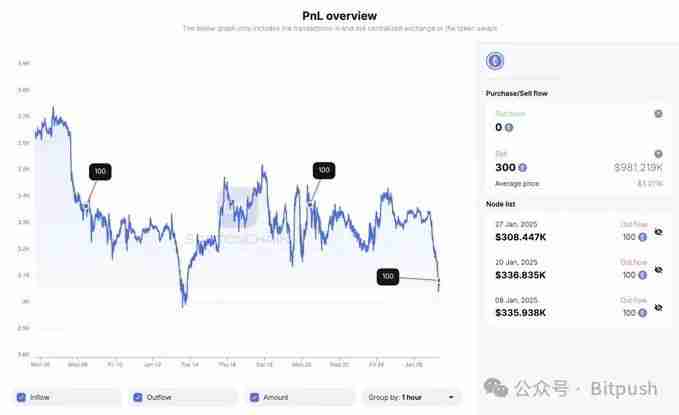Click the leftmost 100 marker on chart

[100, 171]
